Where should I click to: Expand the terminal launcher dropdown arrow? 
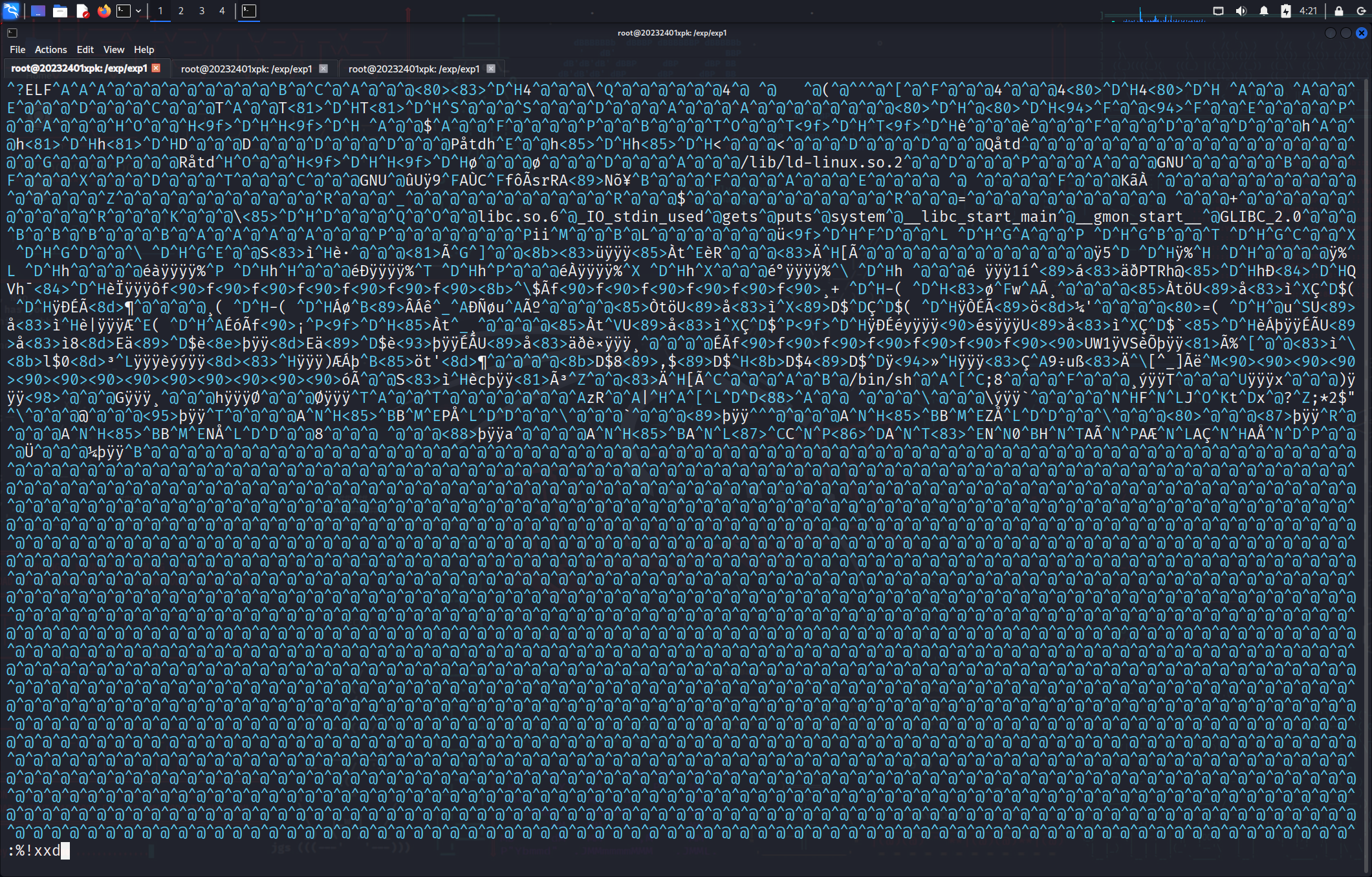click(138, 11)
